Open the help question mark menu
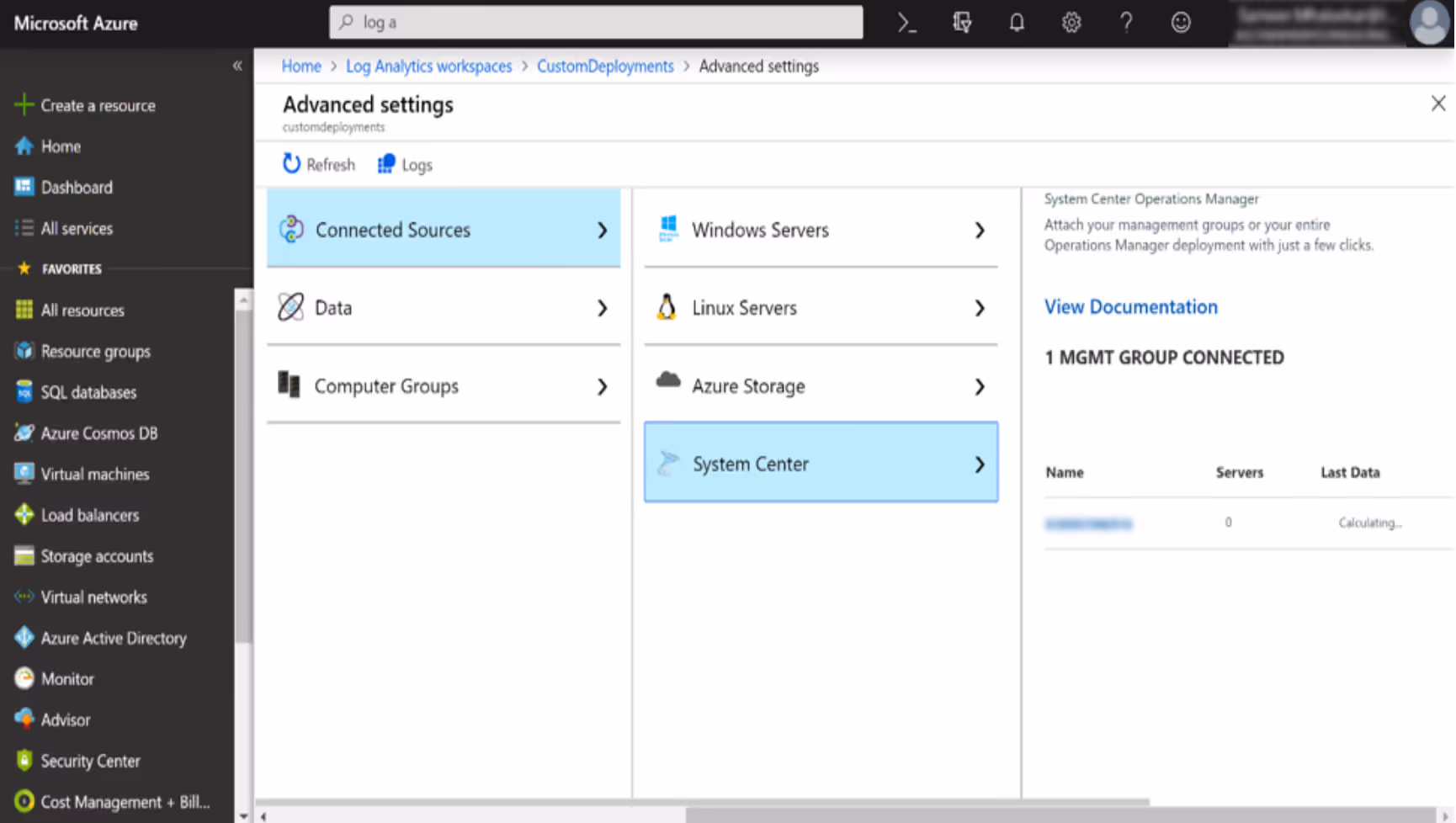 tap(1126, 23)
